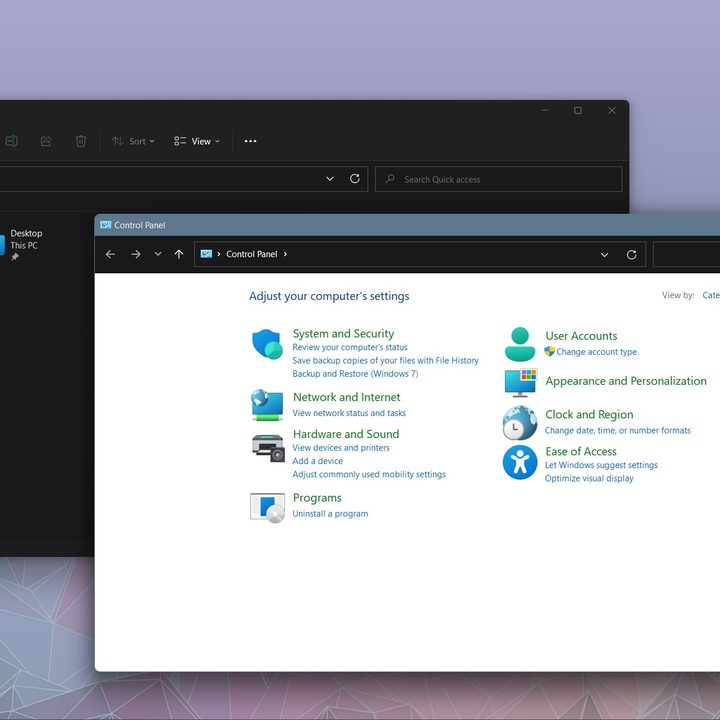Click Save backup copies with File History
This screenshot has height=720, width=720.
[x=385, y=360]
